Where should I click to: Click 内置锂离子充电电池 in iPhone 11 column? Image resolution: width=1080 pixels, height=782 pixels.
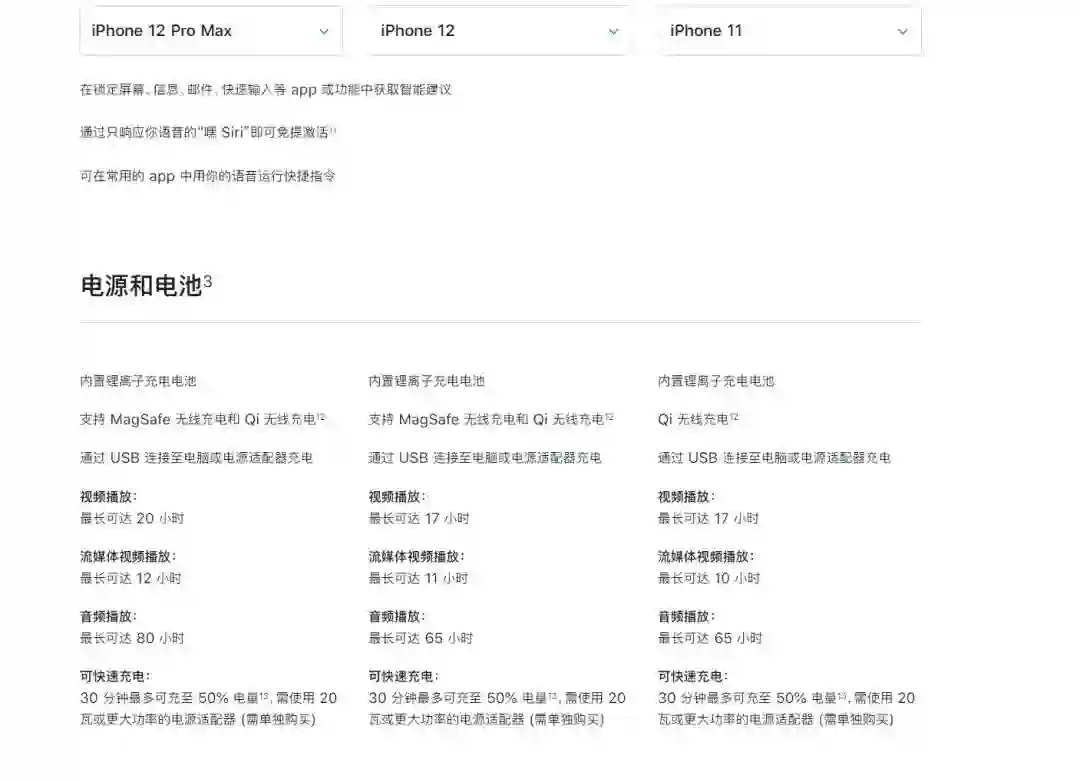click(716, 381)
